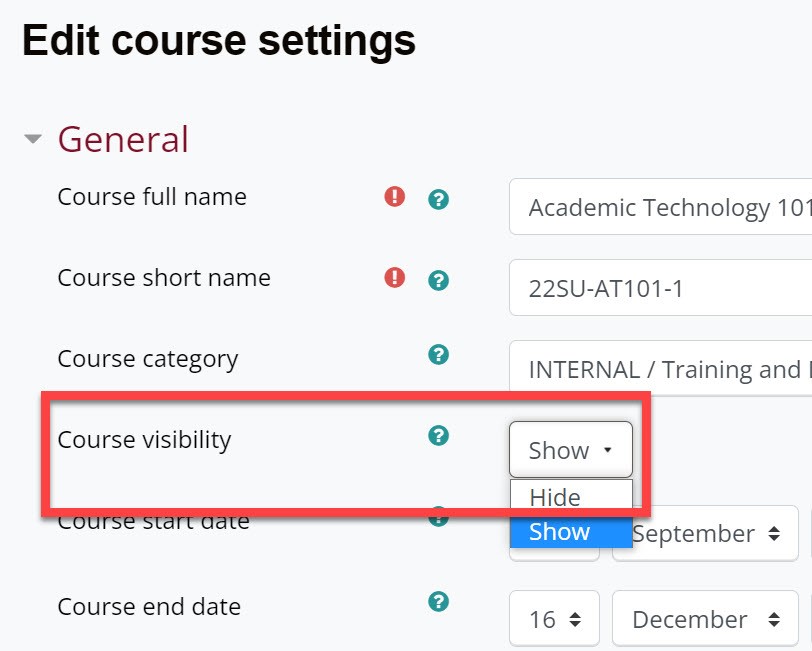Click the Course visibility label
Screen dimensions: 812x651
click(144, 440)
